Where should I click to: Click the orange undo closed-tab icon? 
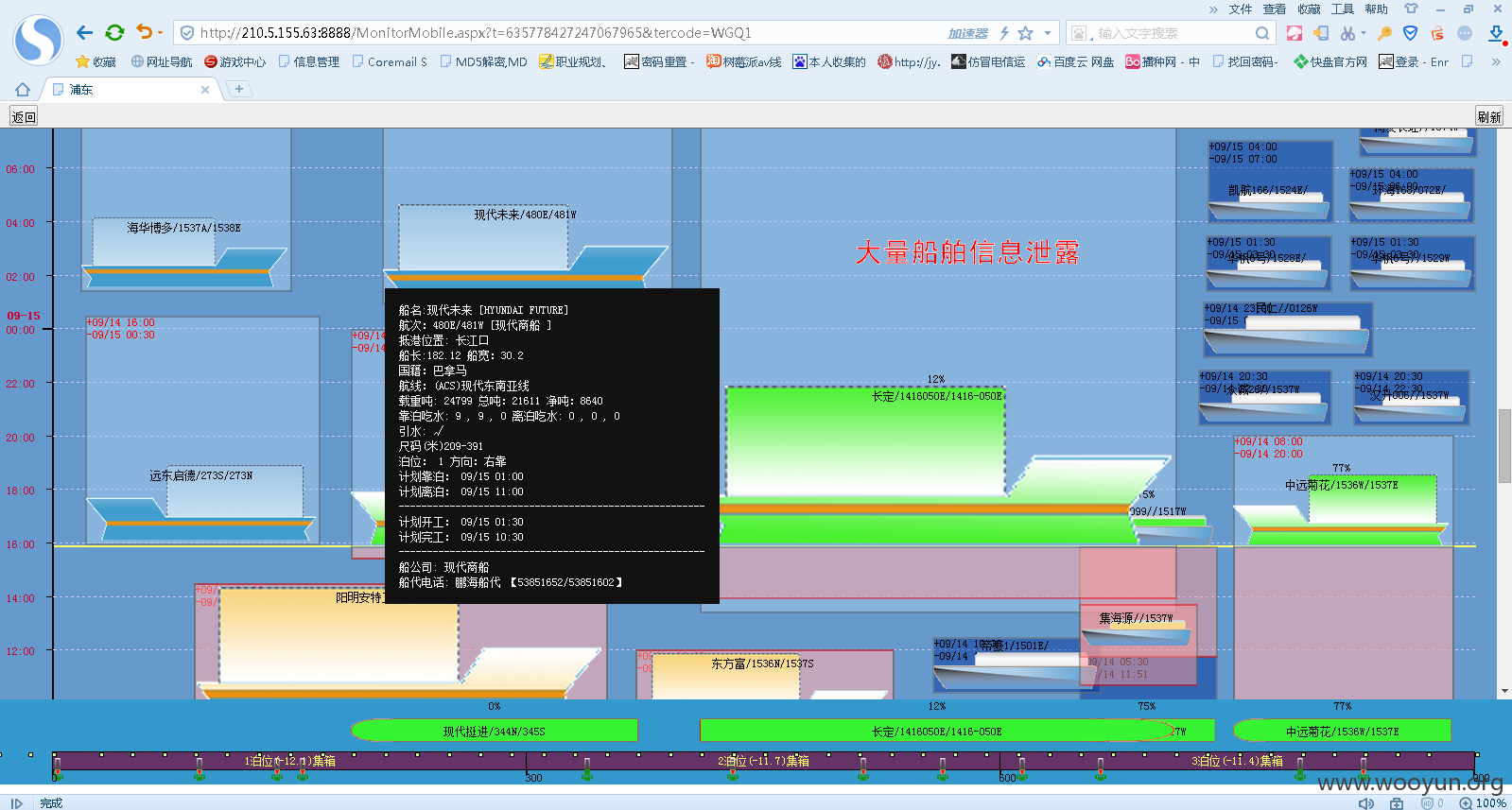click(x=144, y=32)
